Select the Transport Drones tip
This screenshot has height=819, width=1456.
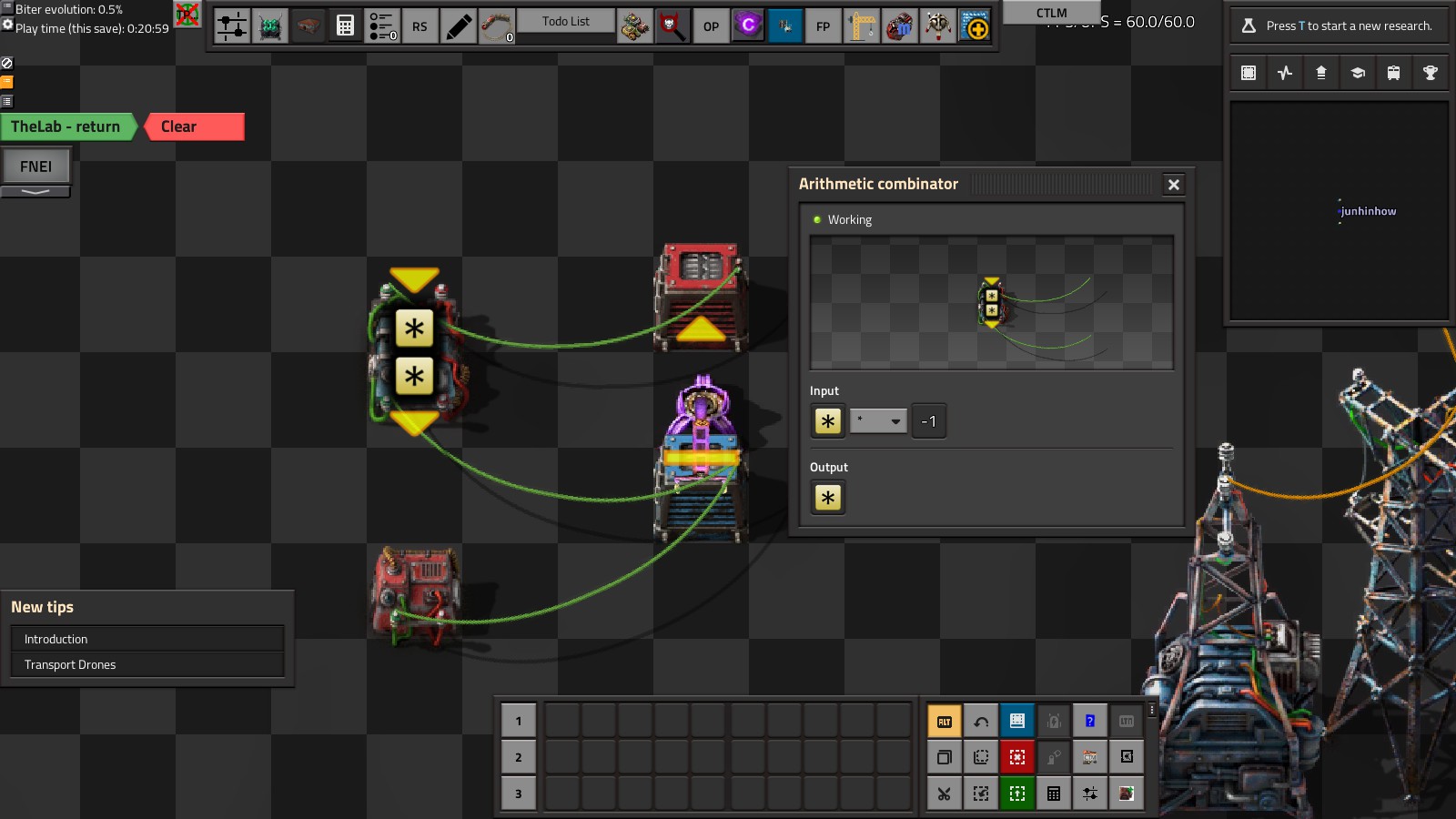tap(147, 664)
